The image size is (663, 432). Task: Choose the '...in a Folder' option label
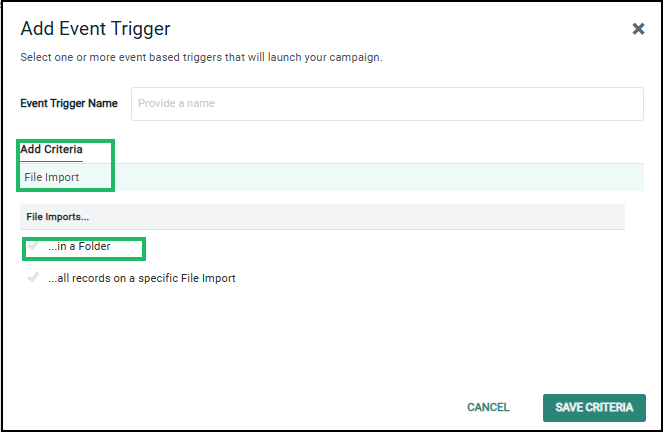click(79, 246)
